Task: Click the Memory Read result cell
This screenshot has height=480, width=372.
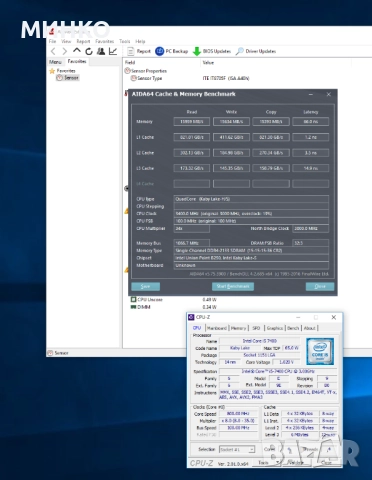Action: pyautogui.click(x=192, y=122)
